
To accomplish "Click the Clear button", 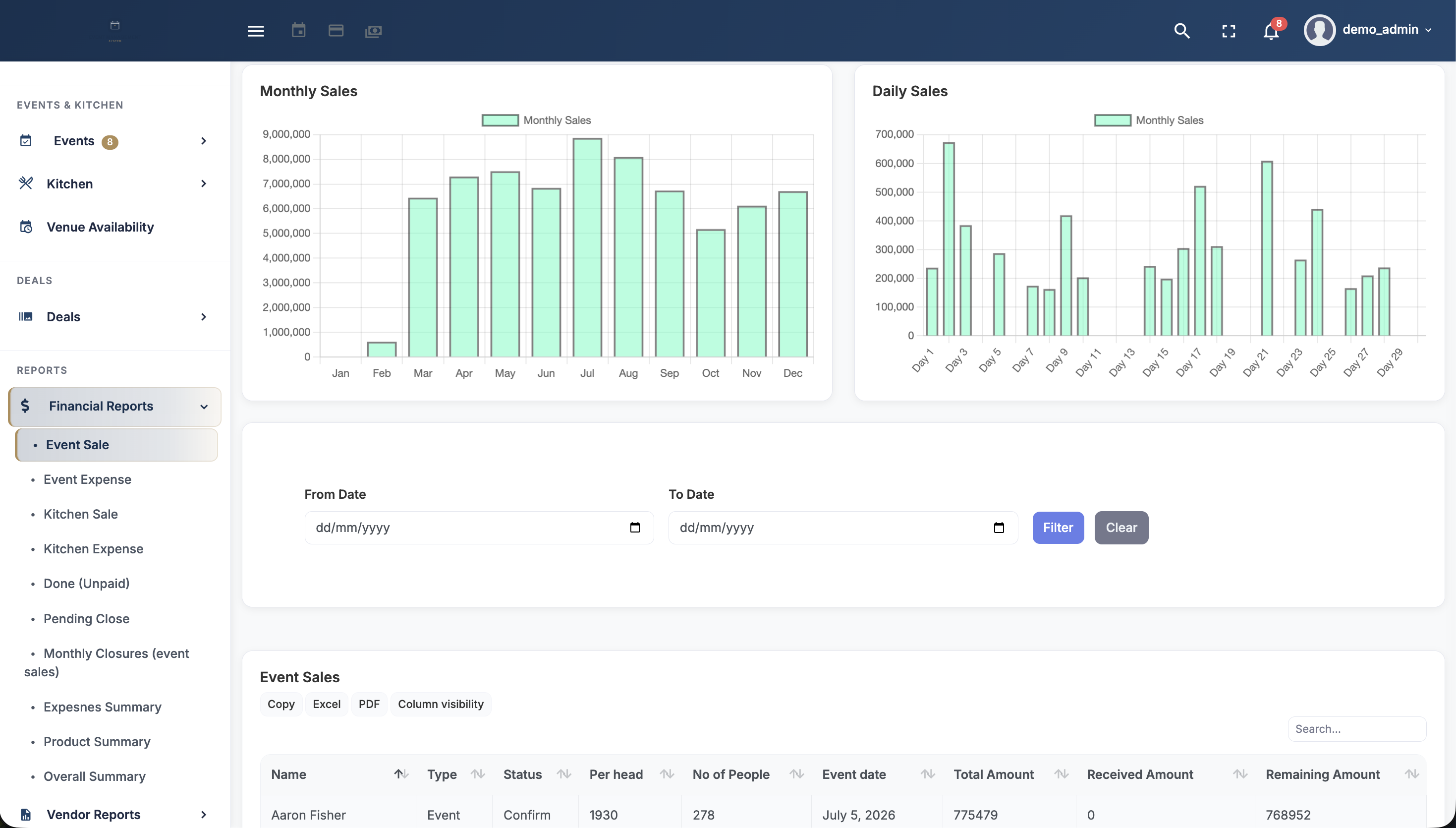I will pyautogui.click(x=1120, y=527).
